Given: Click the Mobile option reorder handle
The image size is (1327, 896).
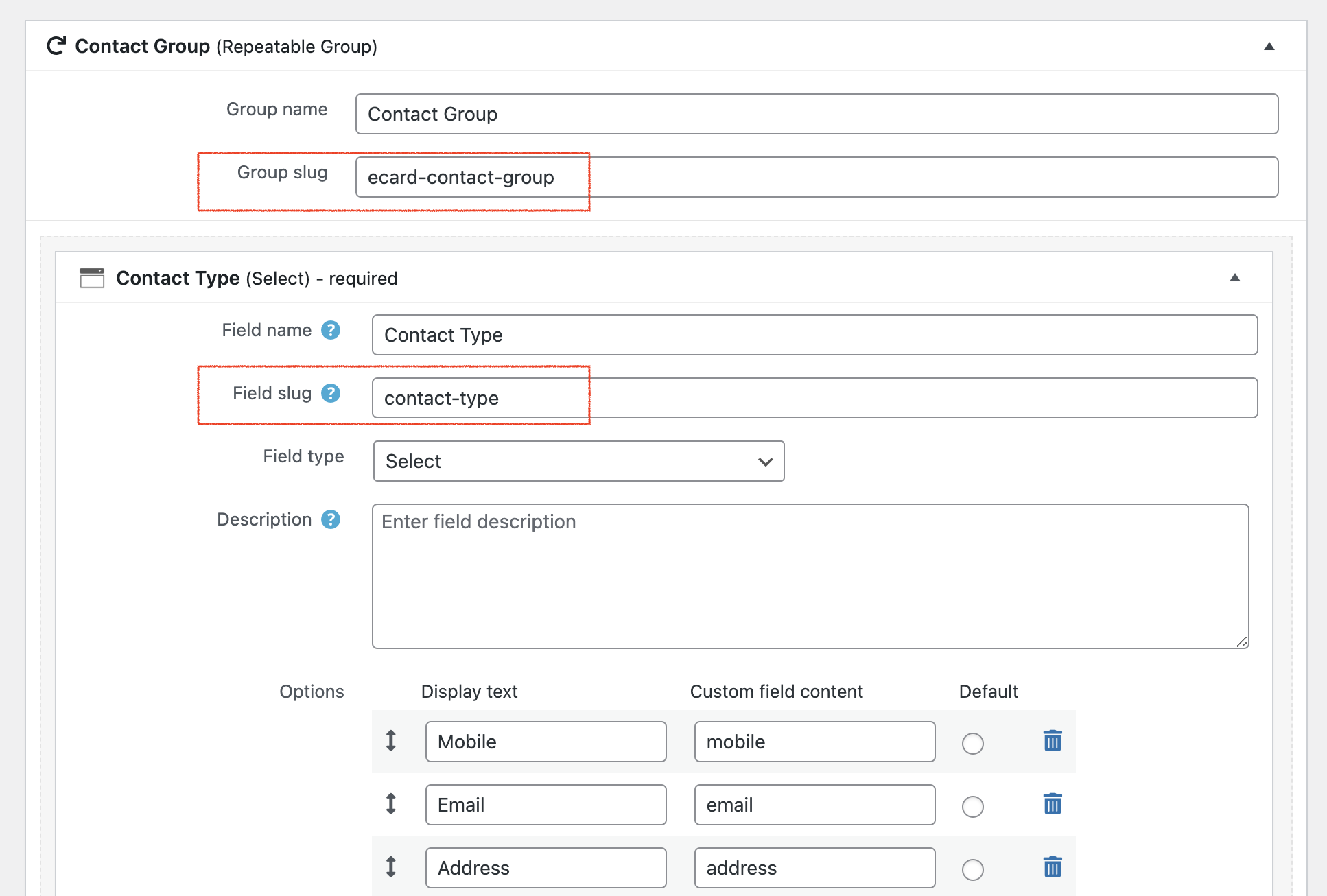Looking at the screenshot, I should (391, 741).
